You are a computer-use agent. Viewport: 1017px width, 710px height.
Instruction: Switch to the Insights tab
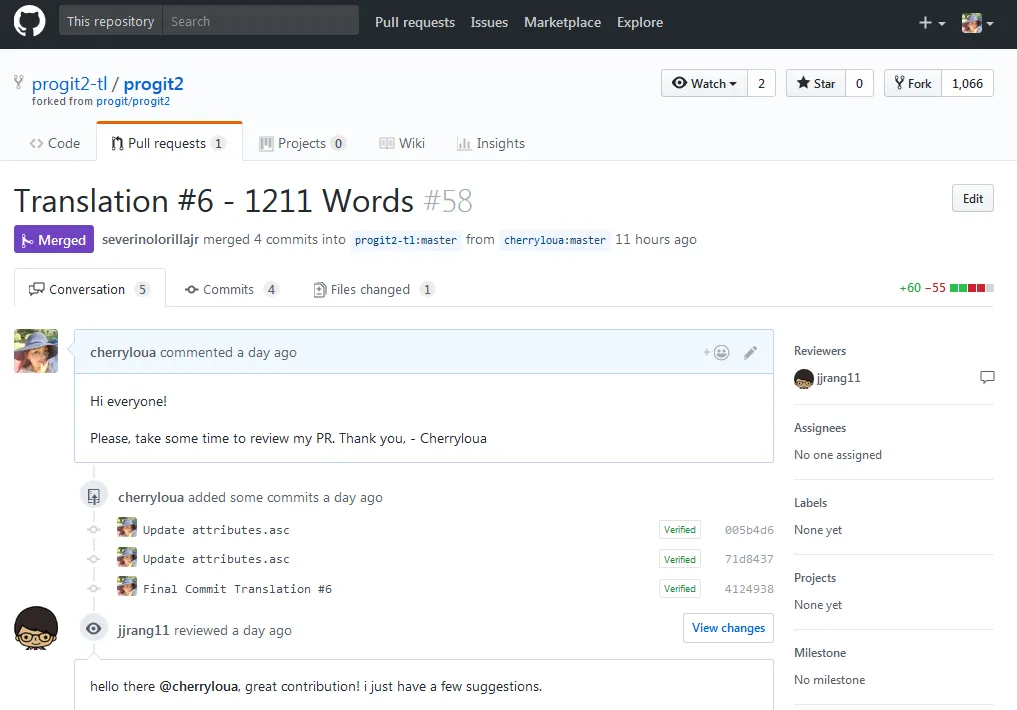tap(491, 143)
